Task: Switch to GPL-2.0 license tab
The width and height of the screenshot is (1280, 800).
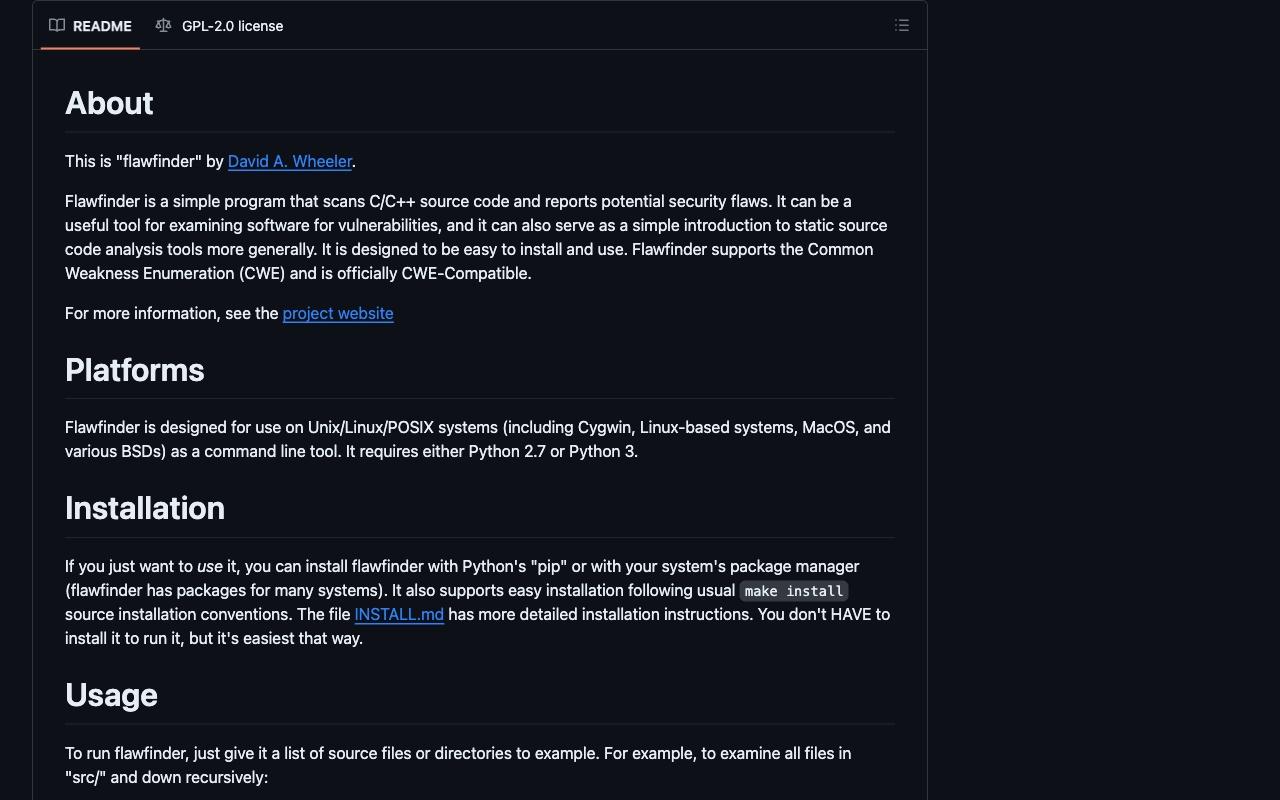Action: 220,26
